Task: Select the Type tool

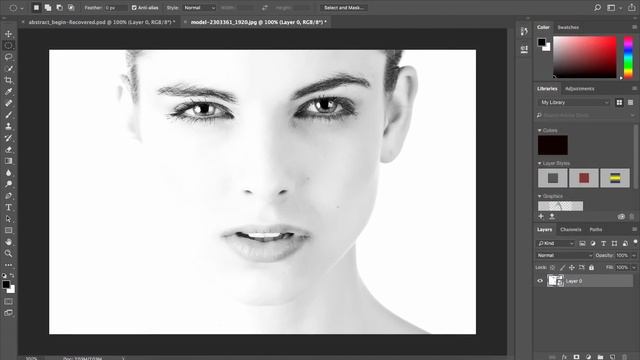Action: click(8, 207)
